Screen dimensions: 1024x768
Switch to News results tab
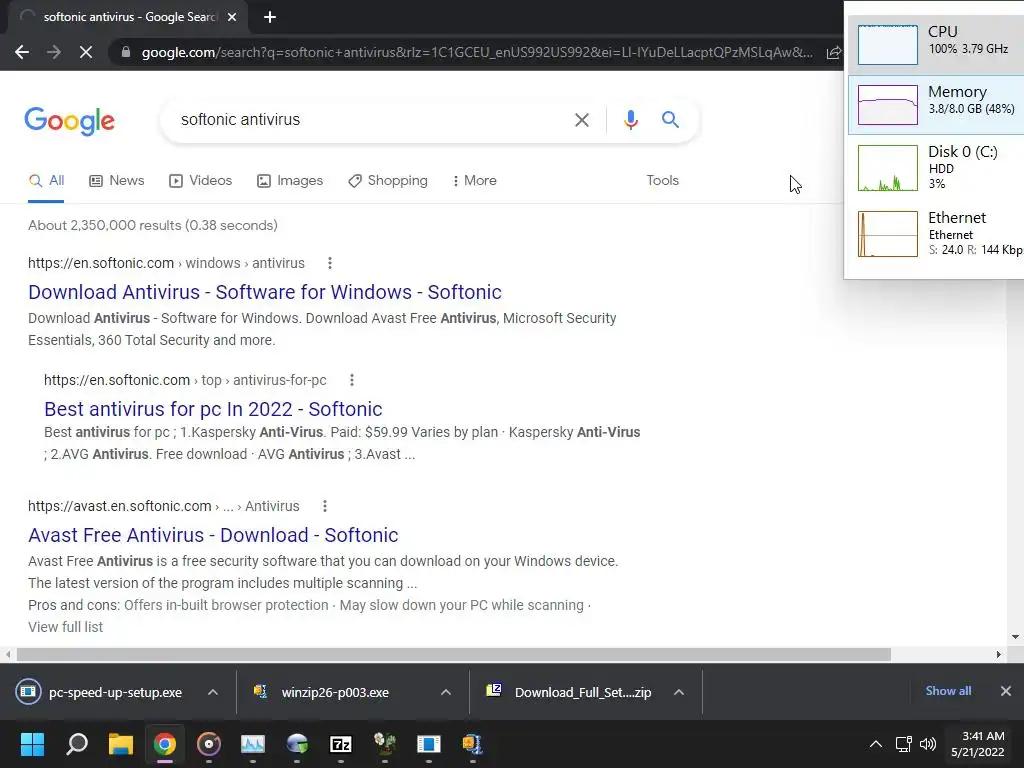point(117,181)
